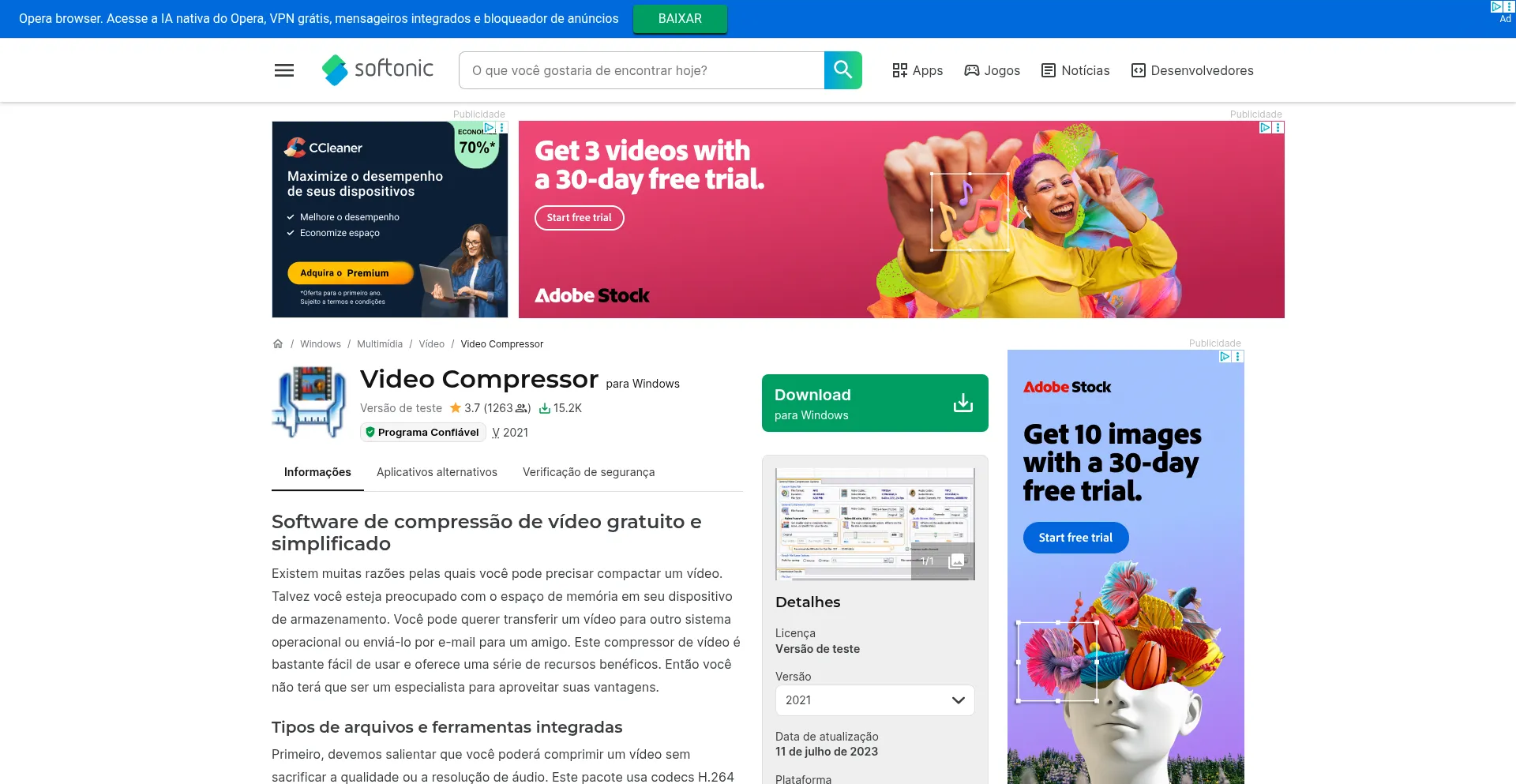The image size is (1516, 784).
Task: Click the home icon in breadcrumb
Action: click(278, 344)
